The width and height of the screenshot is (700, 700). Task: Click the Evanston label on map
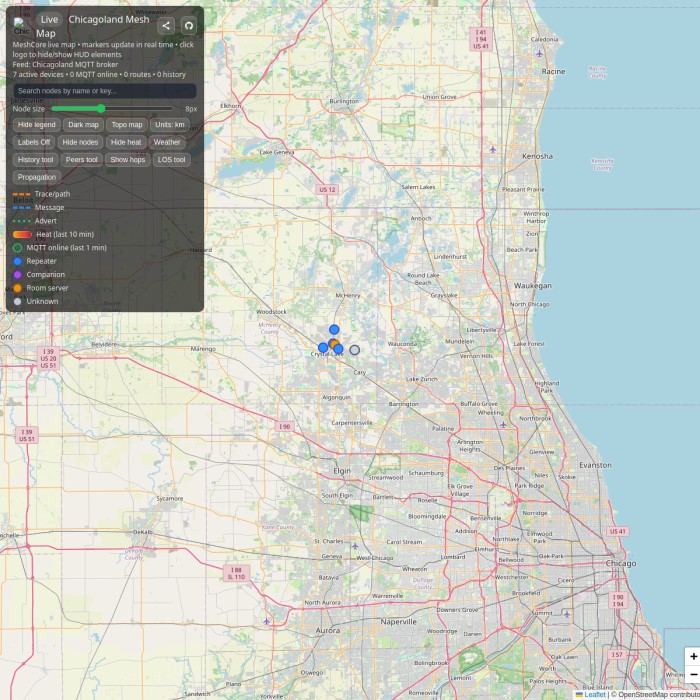pyautogui.click(x=595, y=465)
